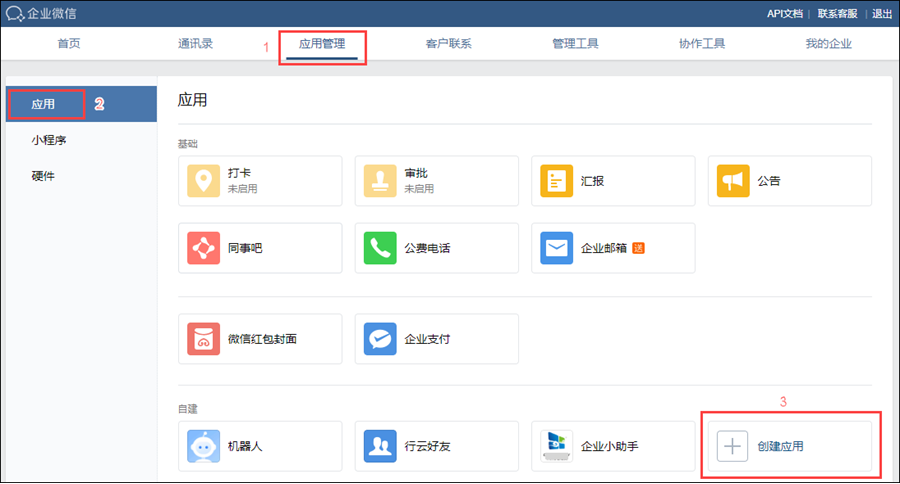Go to the 通讯录 tab
This screenshot has width=900, height=484.
point(195,44)
